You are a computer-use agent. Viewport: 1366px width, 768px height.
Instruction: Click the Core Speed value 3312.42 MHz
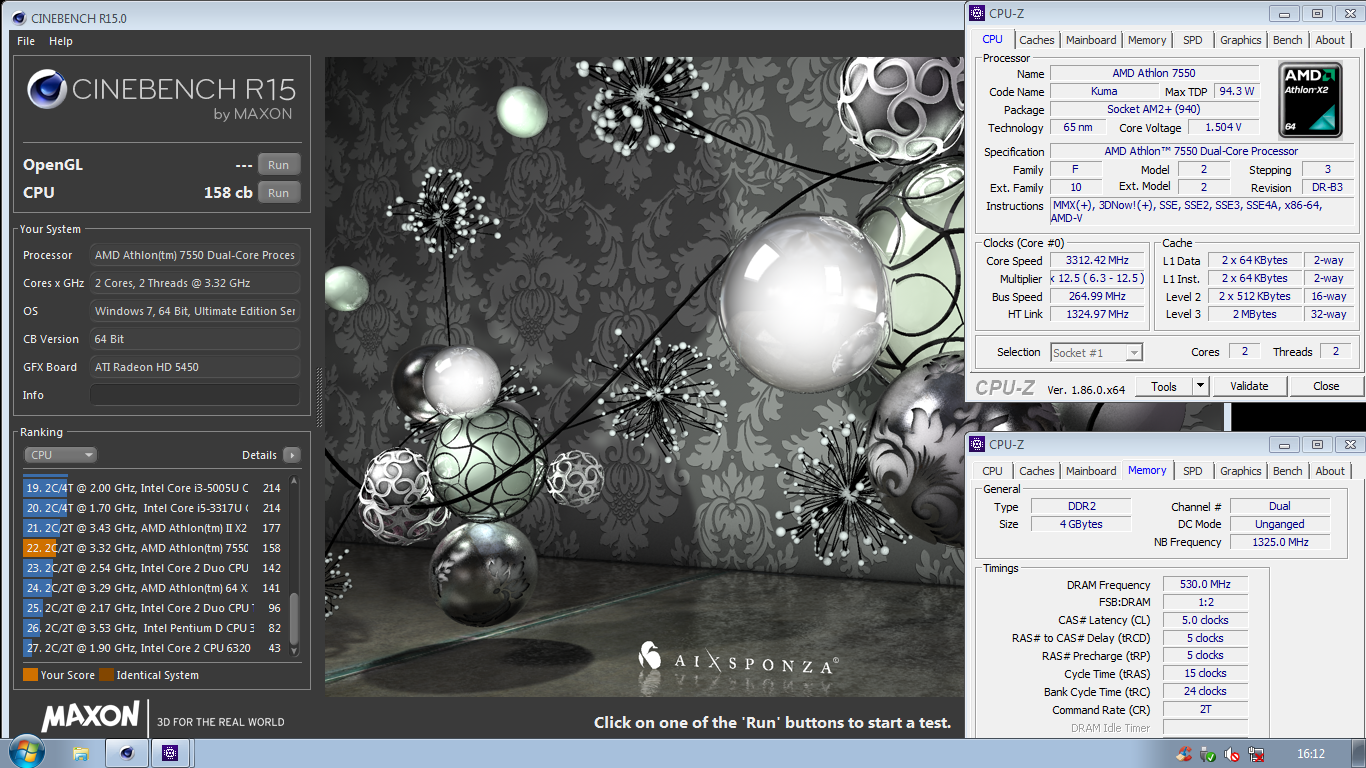pyautogui.click(x=1097, y=260)
